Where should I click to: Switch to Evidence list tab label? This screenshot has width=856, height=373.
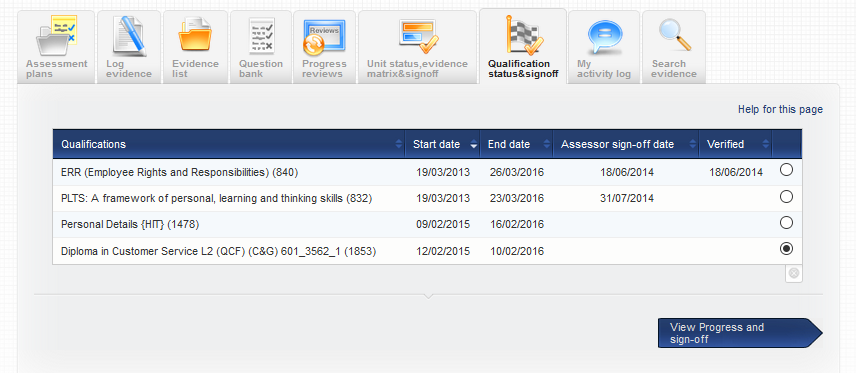point(195,69)
